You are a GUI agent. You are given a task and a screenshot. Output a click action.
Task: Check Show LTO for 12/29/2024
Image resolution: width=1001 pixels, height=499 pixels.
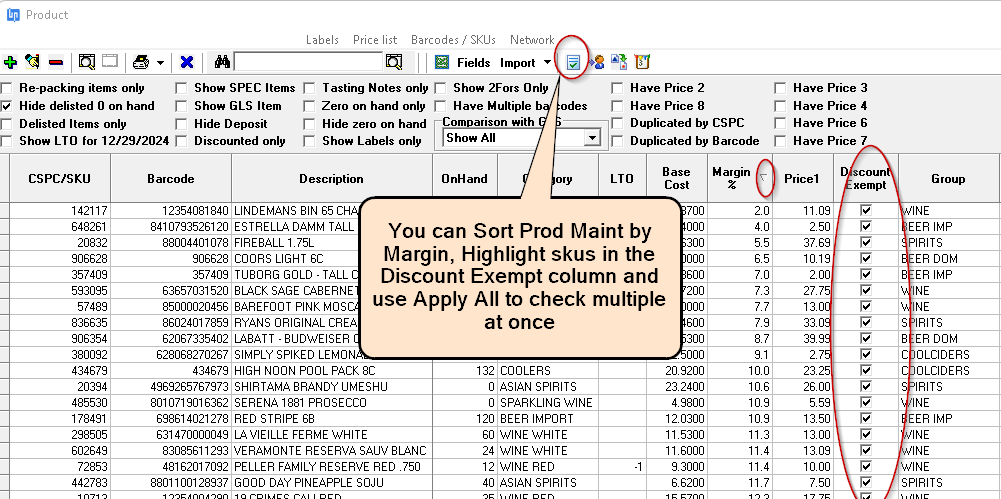(7, 141)
